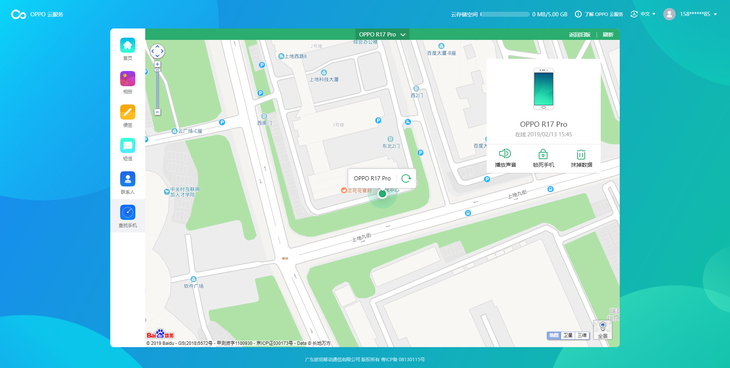
Task: Switch map to satellite view
Action: [568, 335]
